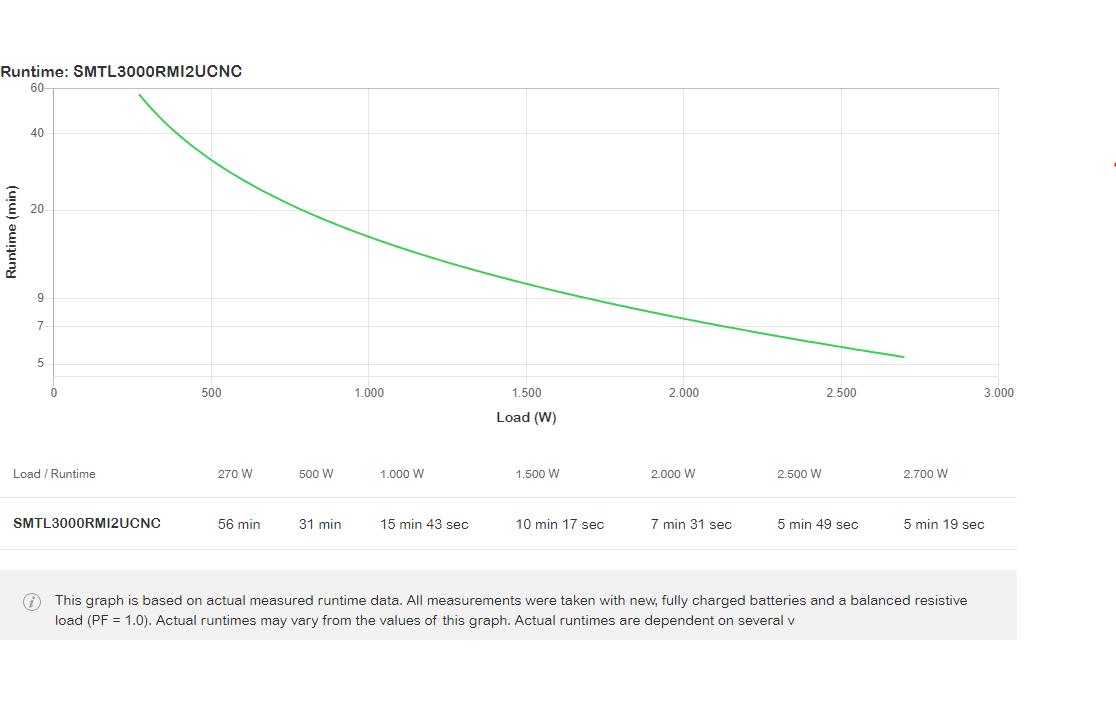
Task: Click the 270 W column header
Action: pyautogui.click(x=235, y=474)
